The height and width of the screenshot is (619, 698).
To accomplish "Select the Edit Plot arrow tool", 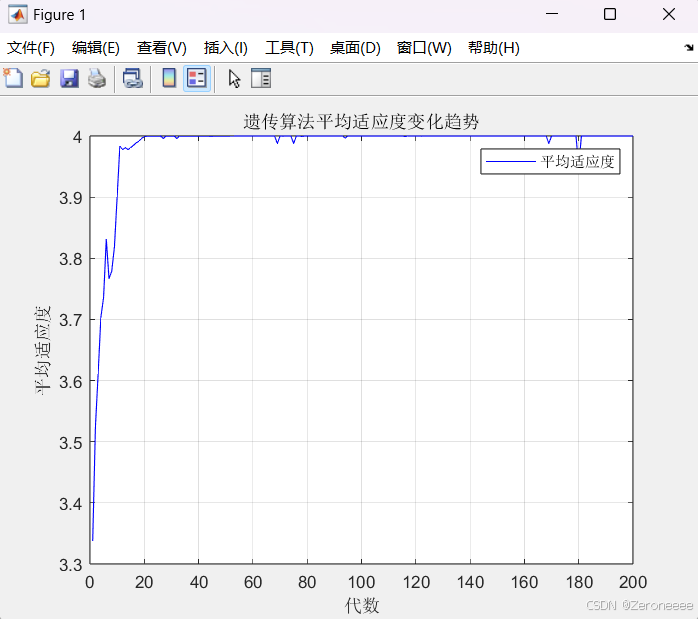I will click(234, 79).
